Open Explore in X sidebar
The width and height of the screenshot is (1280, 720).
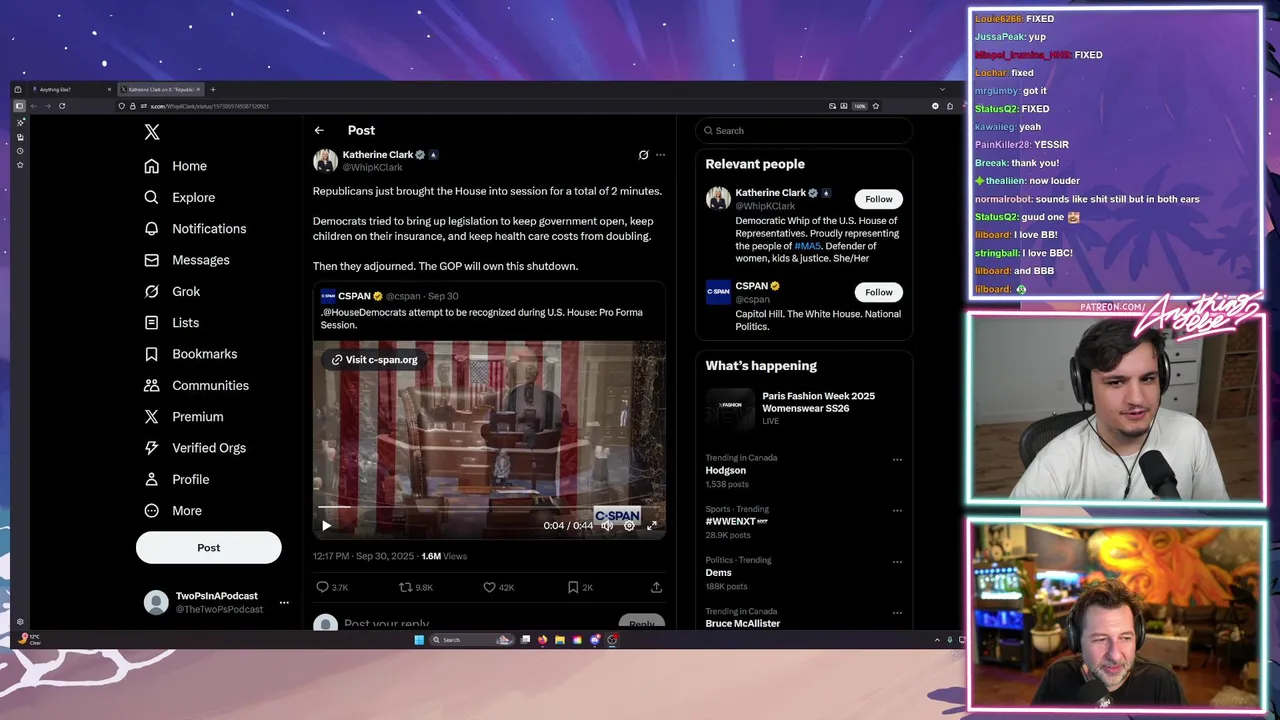179,197
